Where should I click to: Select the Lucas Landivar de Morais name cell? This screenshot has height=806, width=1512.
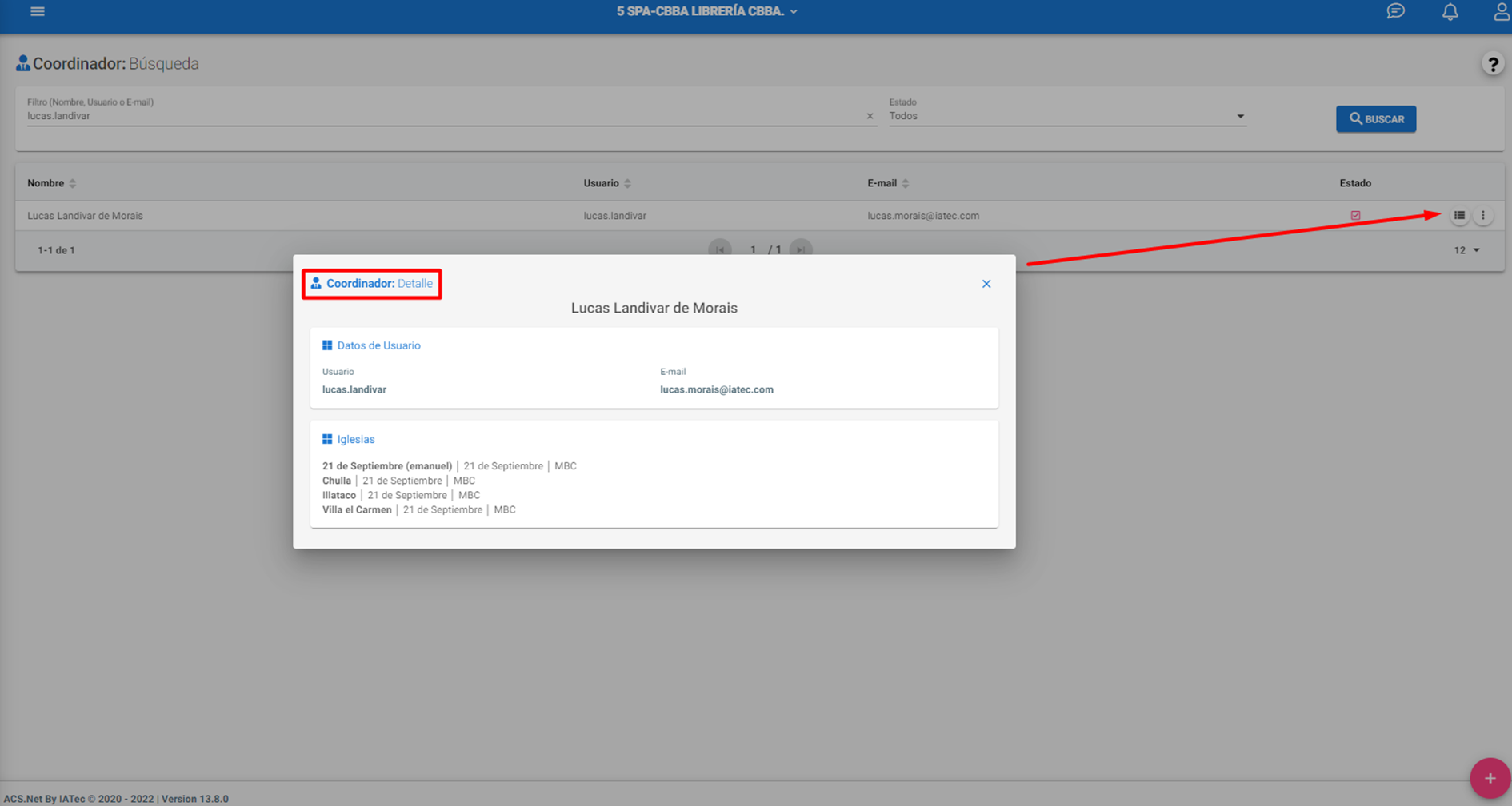coord(85,216)
